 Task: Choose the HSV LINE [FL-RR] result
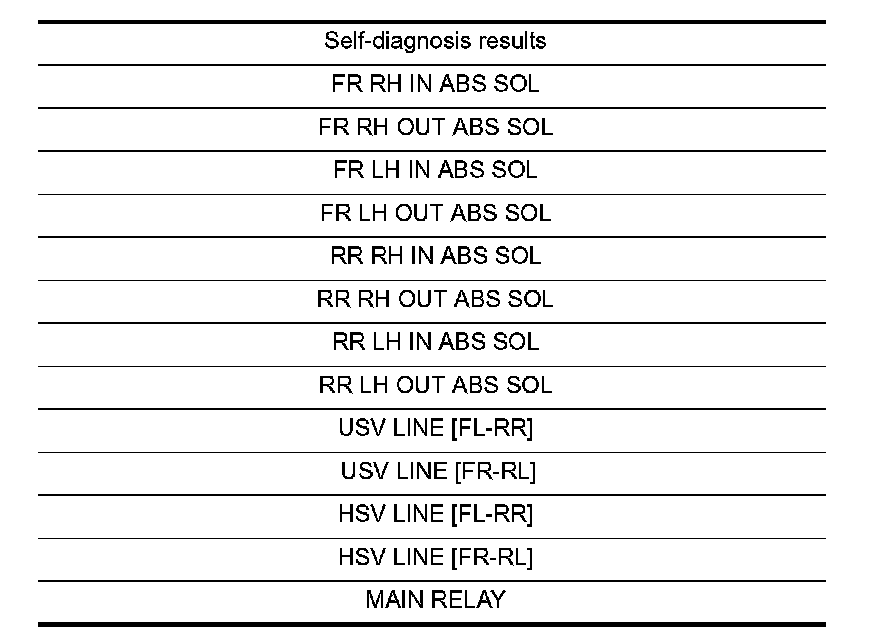(x=435, y=514)
